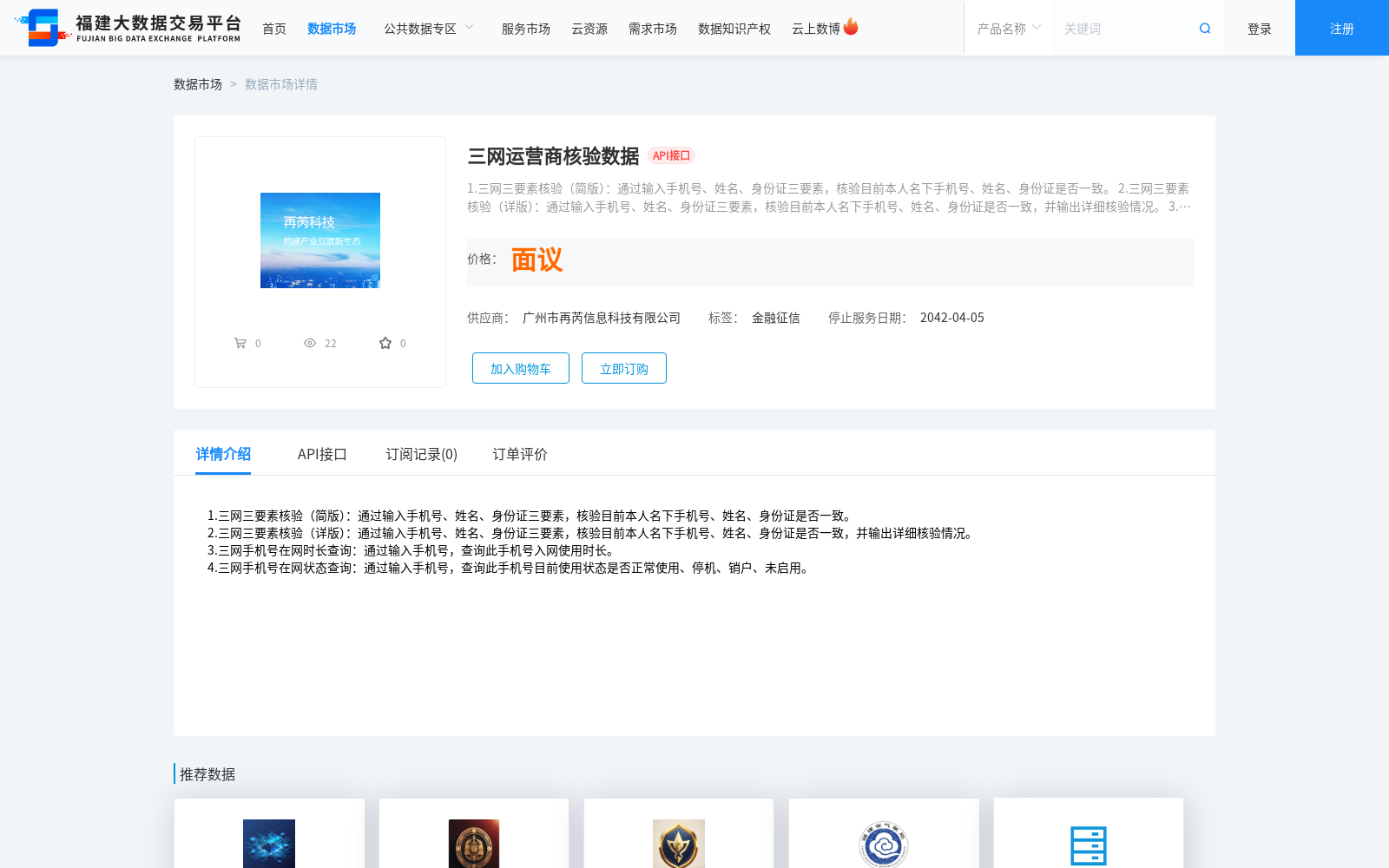Click the 登录 link
1389x868 pixels.
[x=1260, y=29]
